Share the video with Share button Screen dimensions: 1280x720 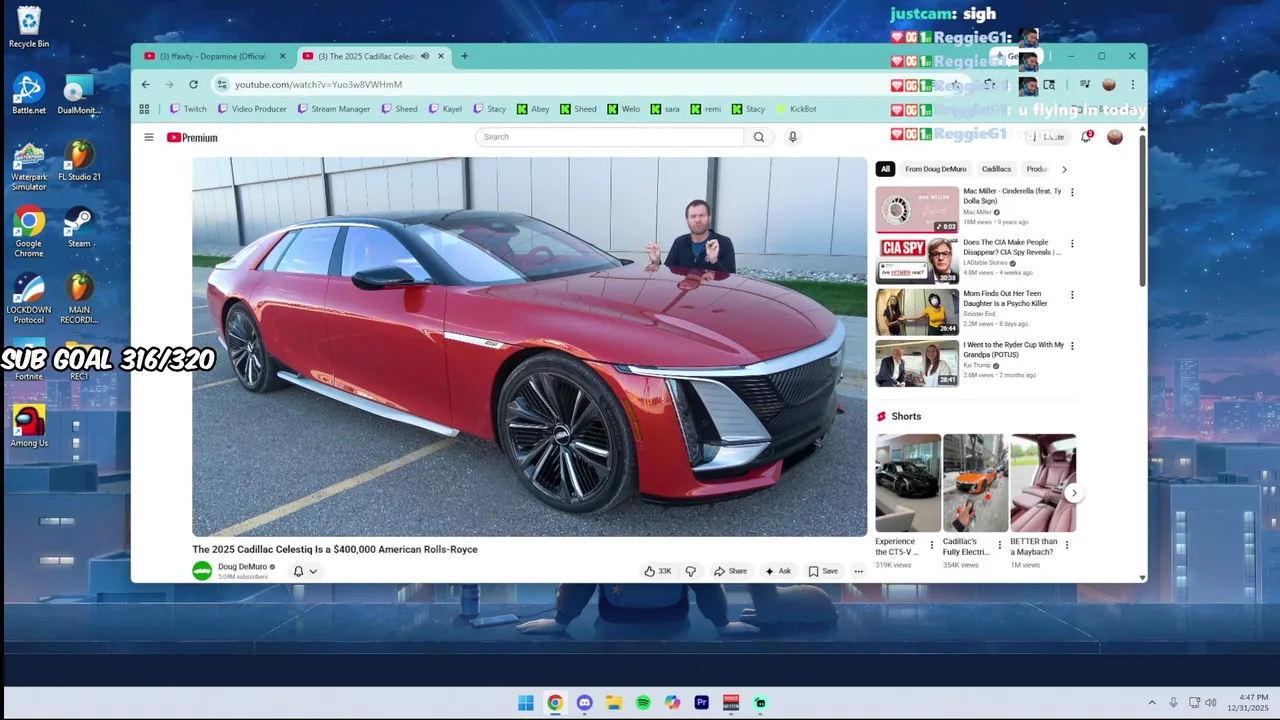pos(730,571)
